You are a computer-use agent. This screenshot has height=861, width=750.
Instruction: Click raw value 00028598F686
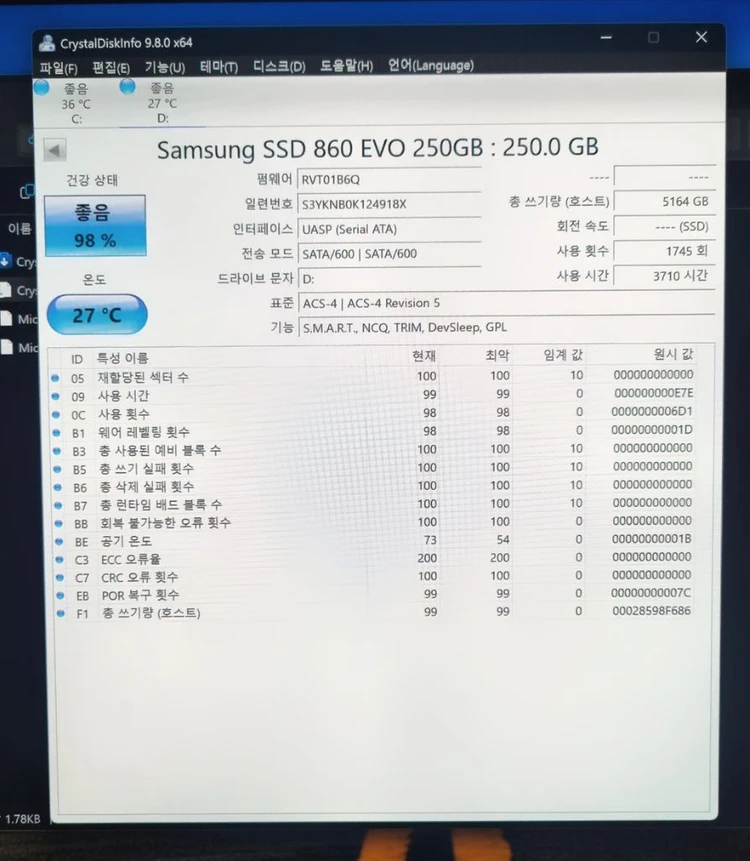pos(651,610)
